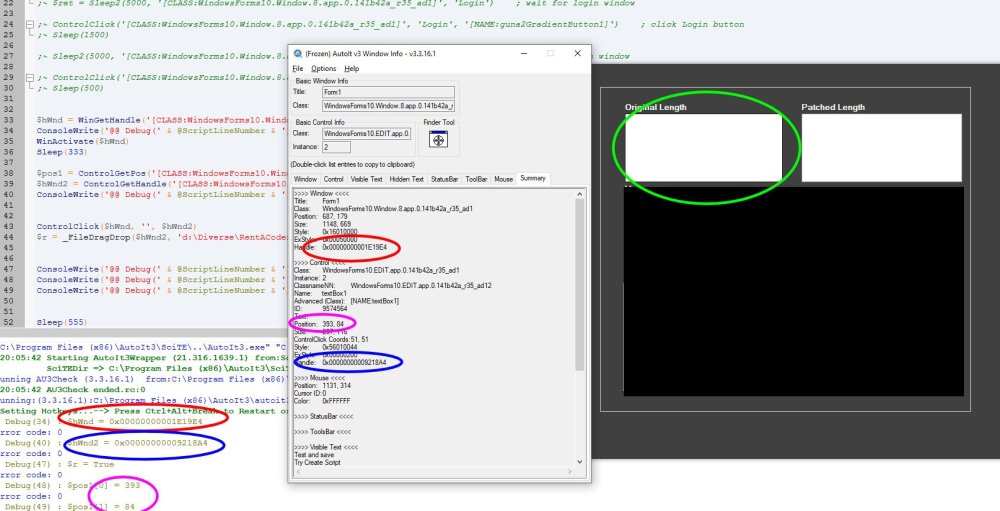Click the AutoIt Window Info title bar icon
This screenshot has height=511, width=1000.
coord(297,53)
